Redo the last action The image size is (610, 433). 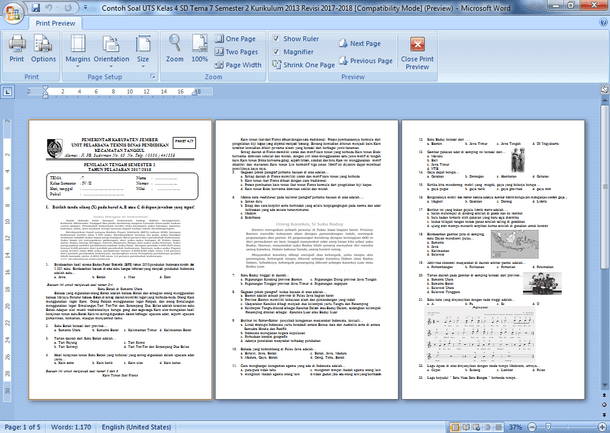68,7
